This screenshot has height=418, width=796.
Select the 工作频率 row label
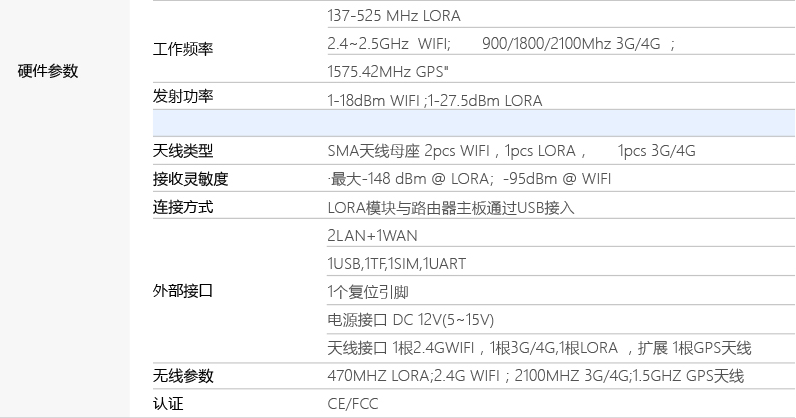(x=183, y=48)
